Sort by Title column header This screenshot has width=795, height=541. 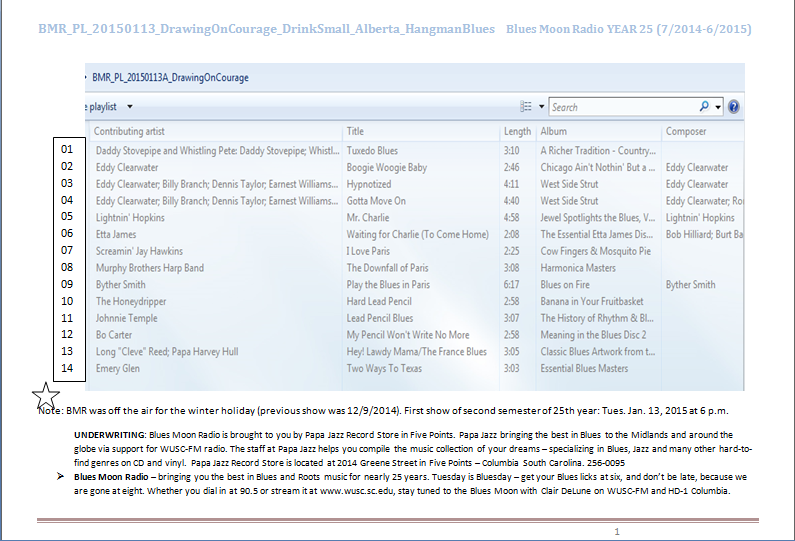pos(355,131)
